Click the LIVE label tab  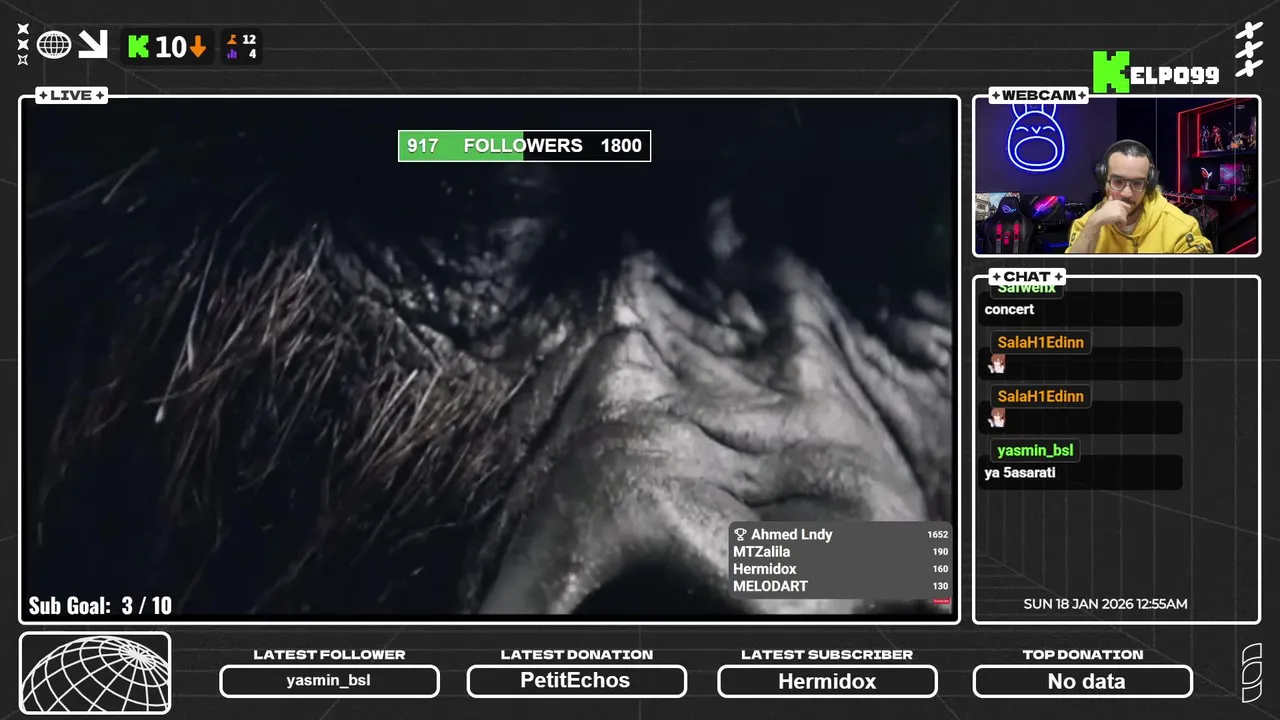[x=71, y=95]
